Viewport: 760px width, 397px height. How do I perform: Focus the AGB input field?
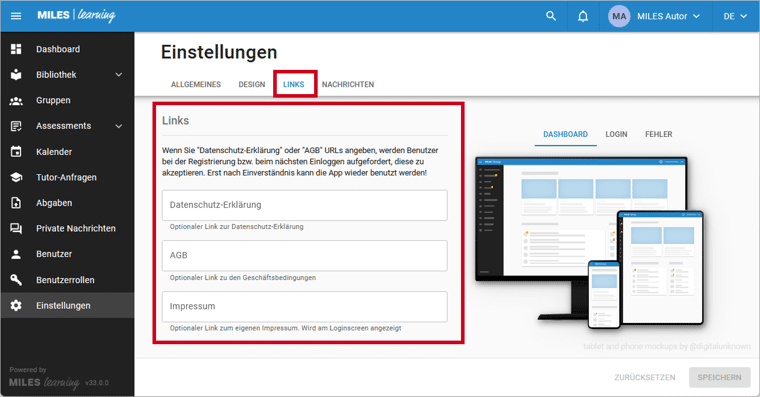(304, 255)
